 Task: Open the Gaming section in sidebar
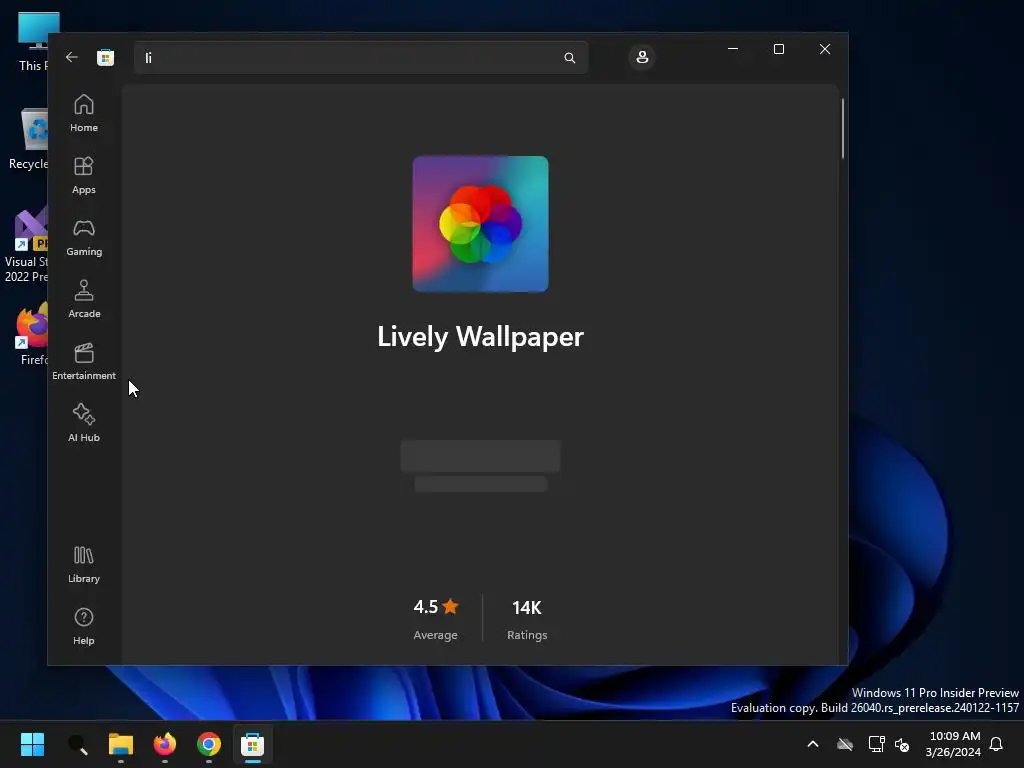(84, 238)
